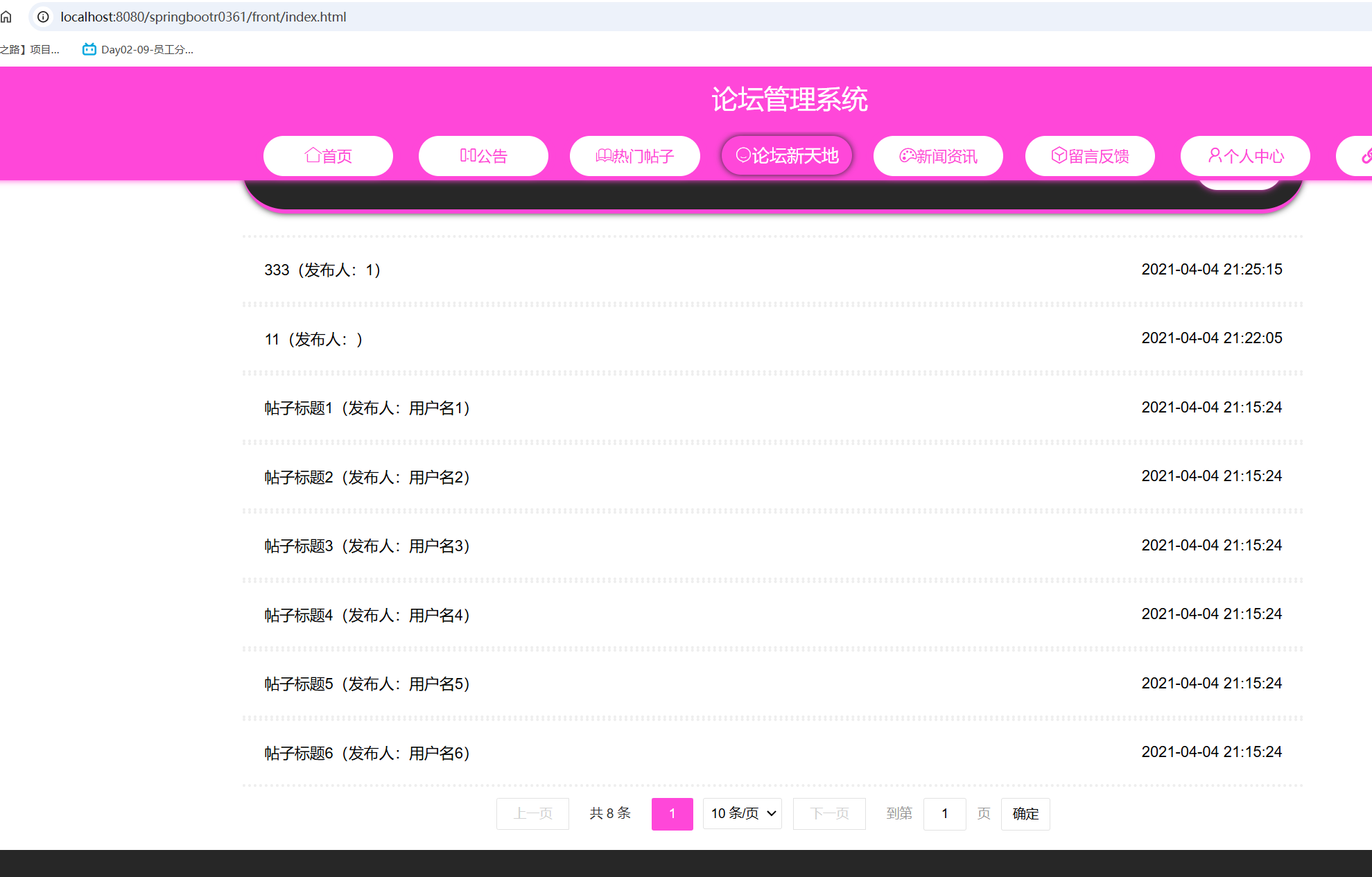Viewport: 1372px width, 877px height.
Task: Focus the 到第 page number input field
Action: pyautogui.click(x=944, y=813)
